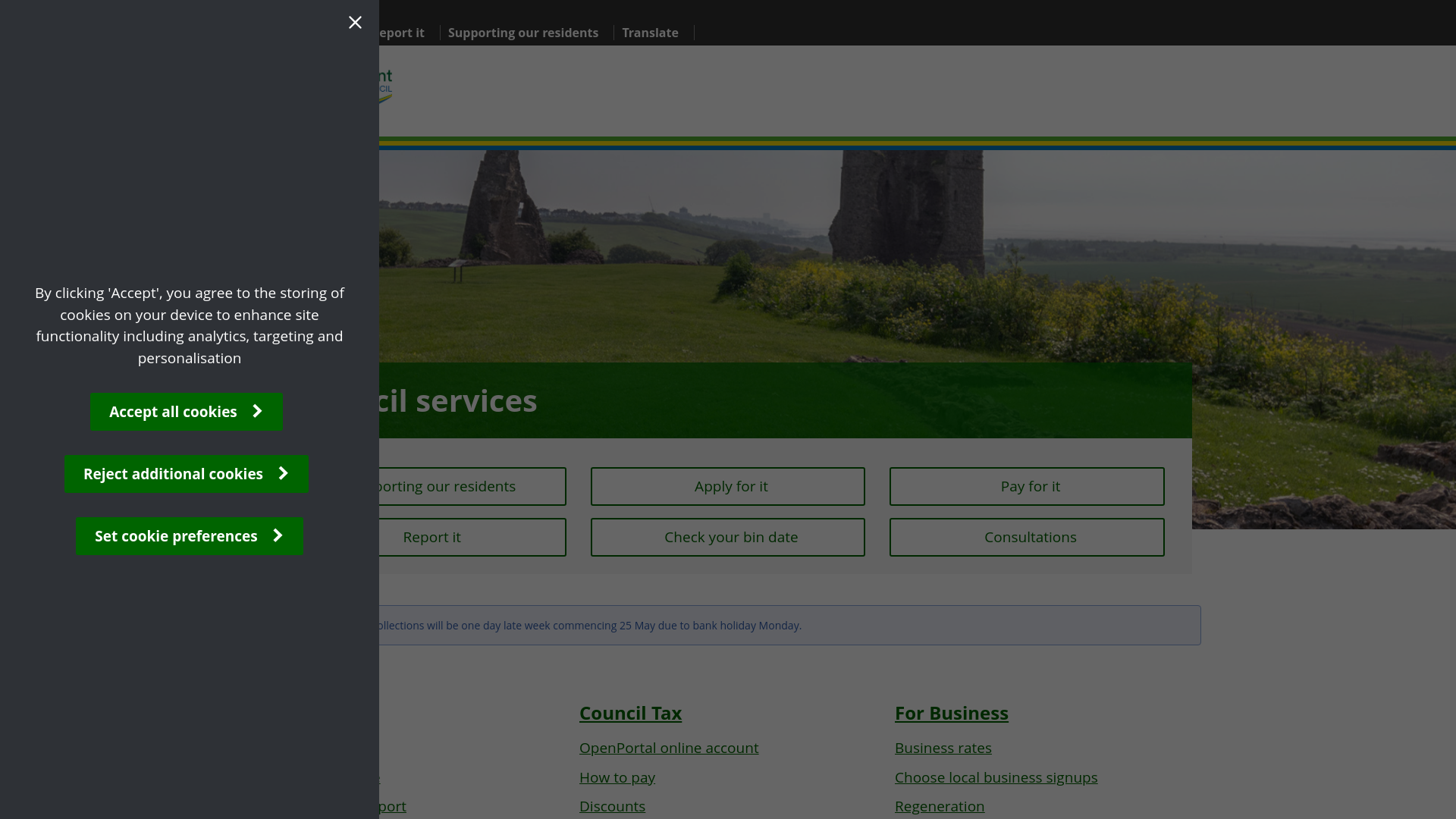Open the Council Tax heading link
Image resolution: width=1456 pixels, height=819 pixels.
coord(630,713)
